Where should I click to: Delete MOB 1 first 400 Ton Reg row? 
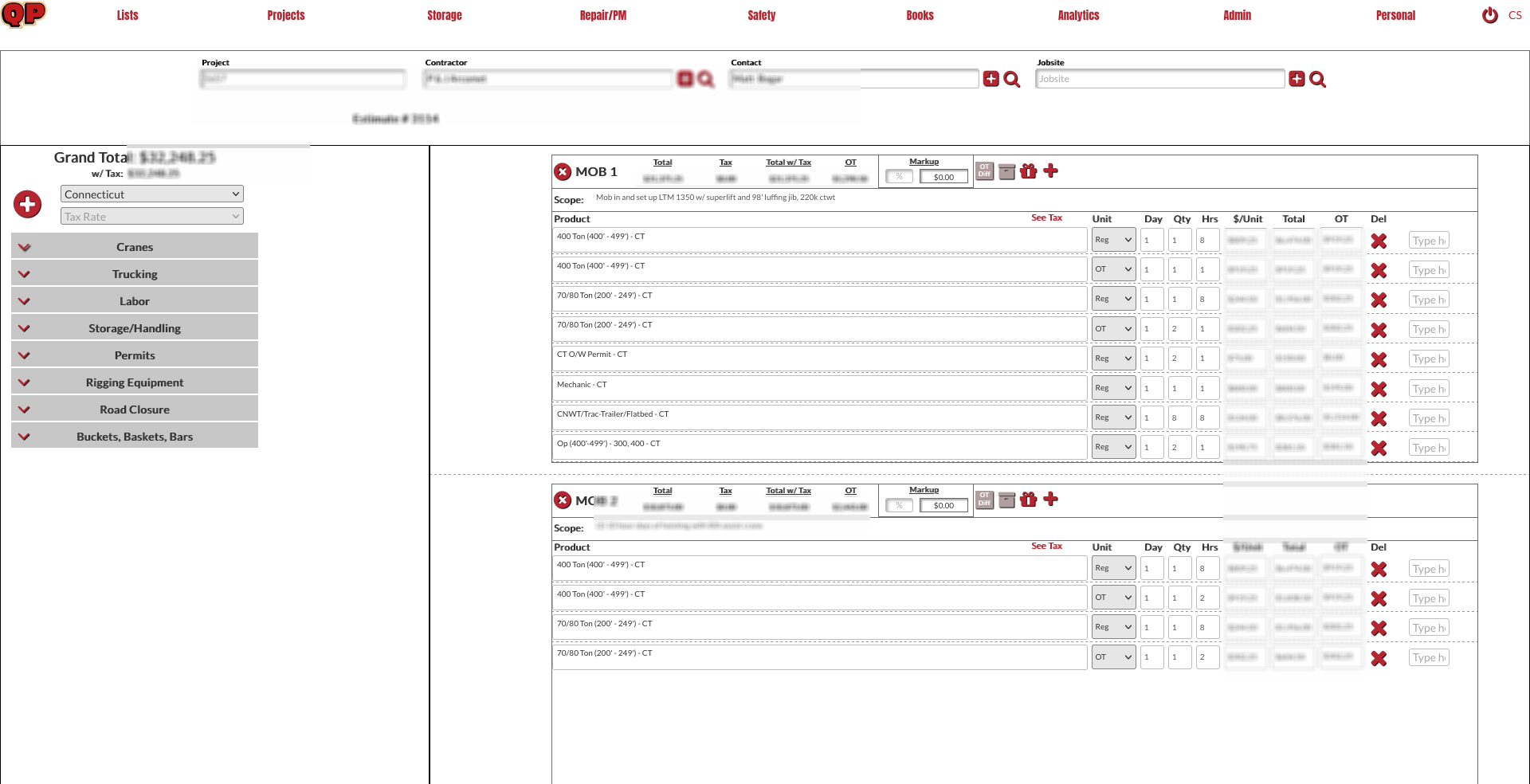1379,241
